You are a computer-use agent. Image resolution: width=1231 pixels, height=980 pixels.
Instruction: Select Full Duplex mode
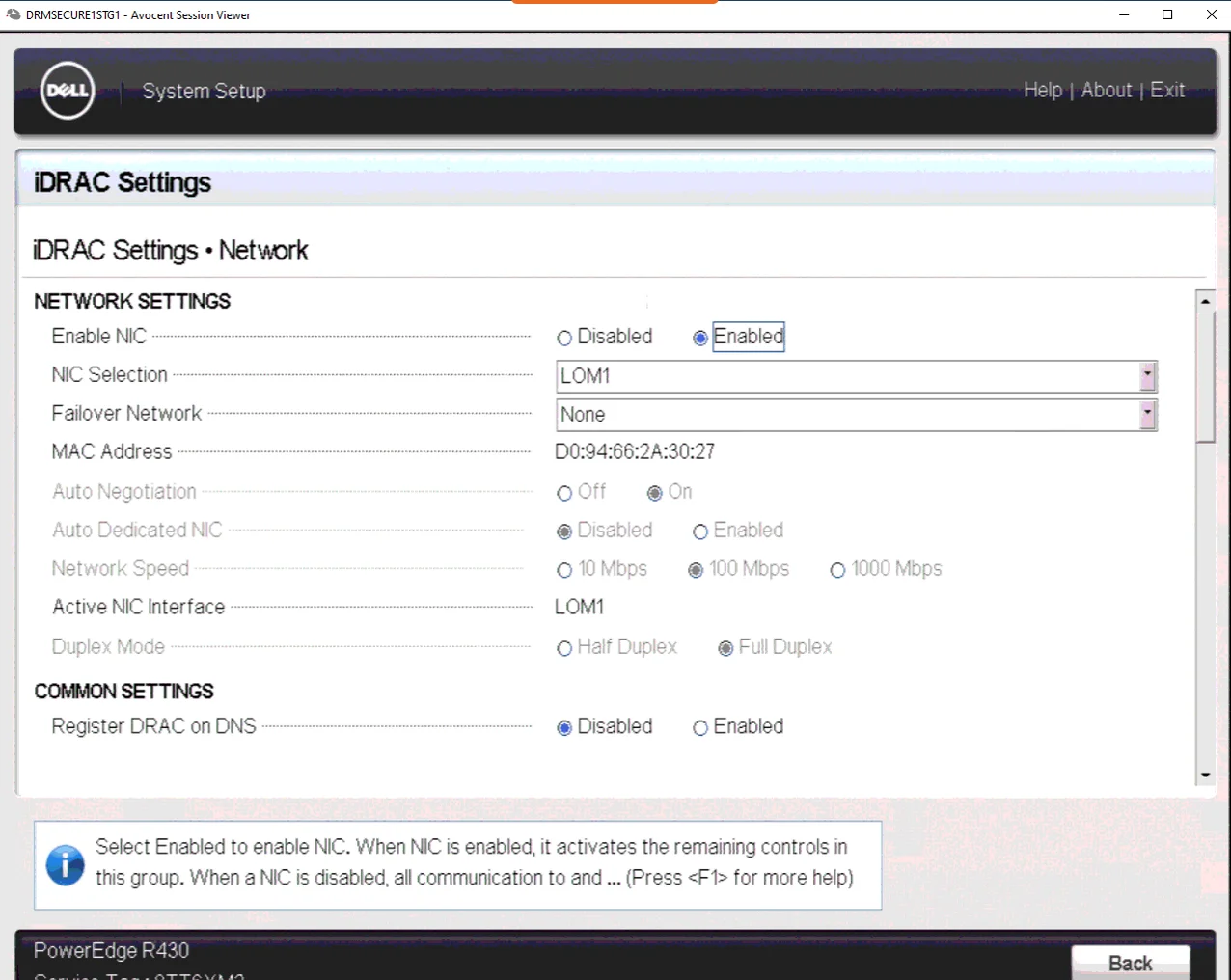click(x=725, y=648)
